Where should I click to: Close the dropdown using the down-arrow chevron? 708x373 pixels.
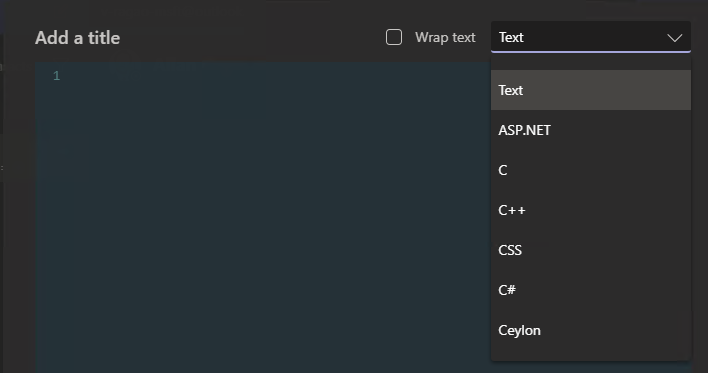pyautogui.click(x=675, y=38)
